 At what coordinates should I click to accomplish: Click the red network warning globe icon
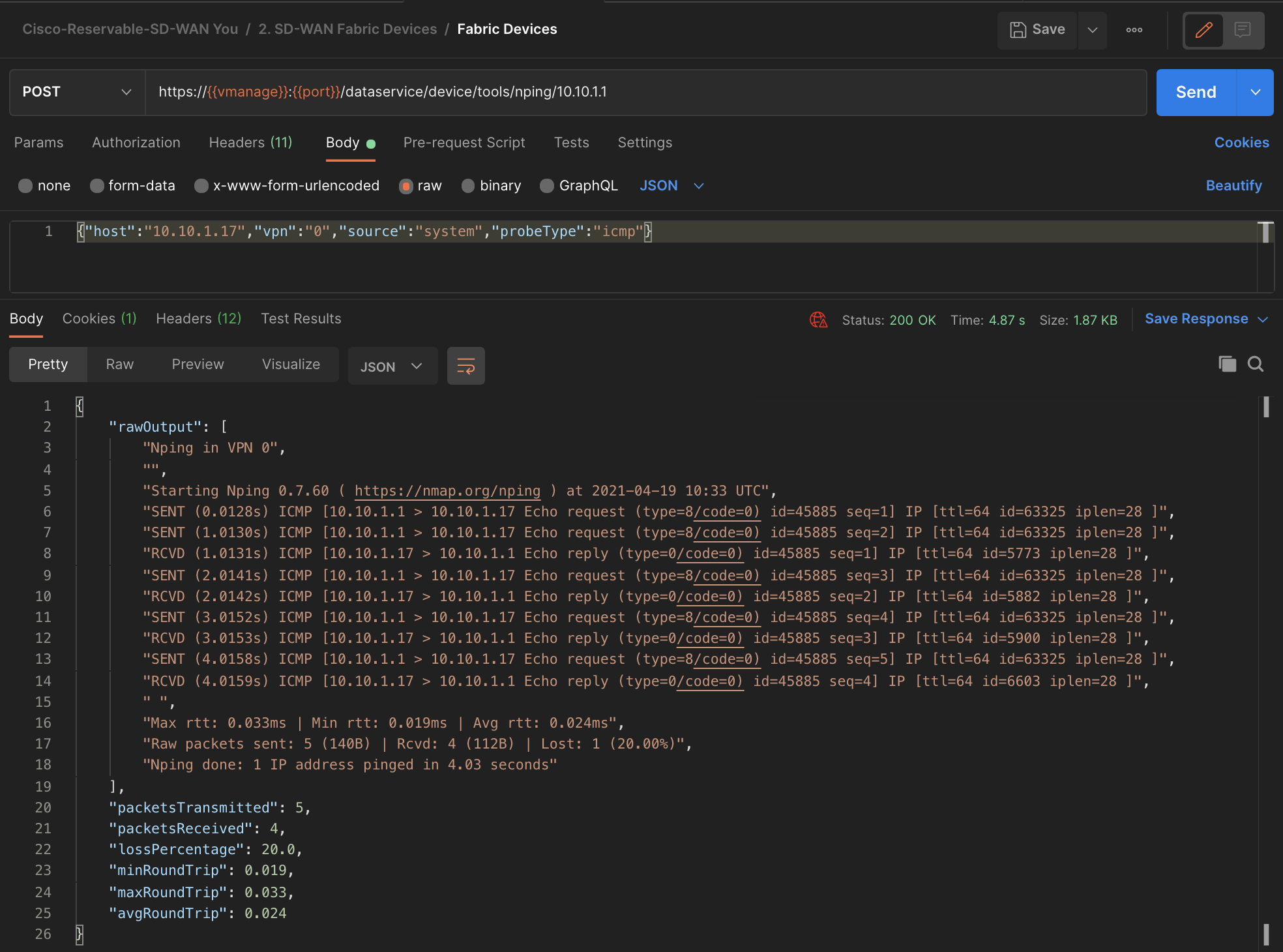pyautogui.click(x=818, y=320)
